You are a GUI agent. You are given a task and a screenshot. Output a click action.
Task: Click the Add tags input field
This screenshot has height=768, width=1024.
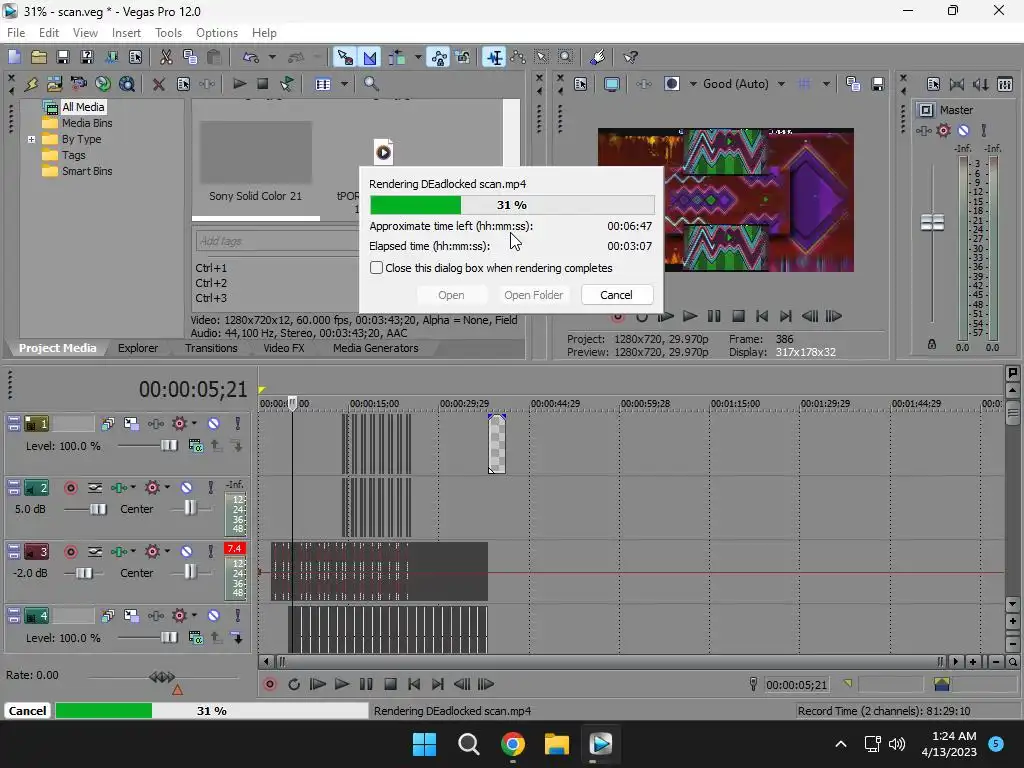(x=276, y=241)
